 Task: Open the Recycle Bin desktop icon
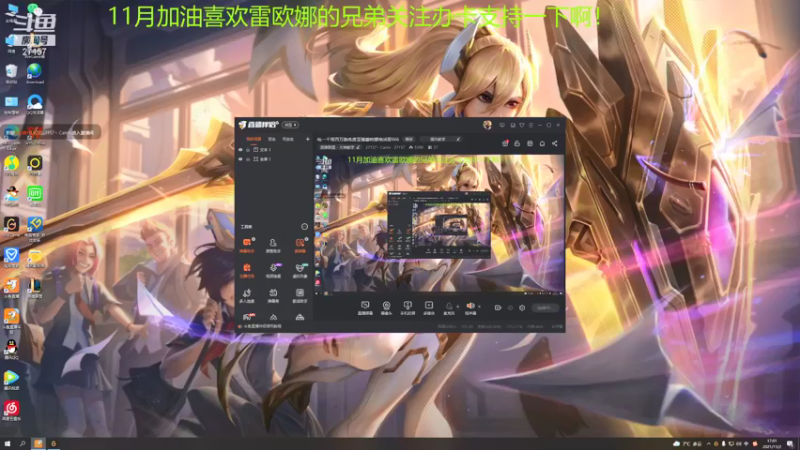pos(11,73)
